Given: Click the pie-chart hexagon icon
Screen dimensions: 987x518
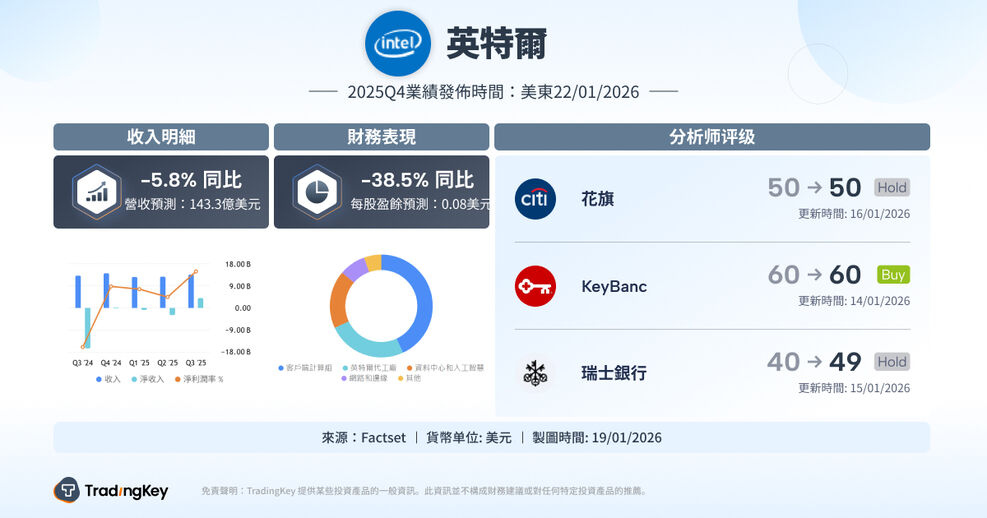Looking at the screenshot, I should click(318, 192).
